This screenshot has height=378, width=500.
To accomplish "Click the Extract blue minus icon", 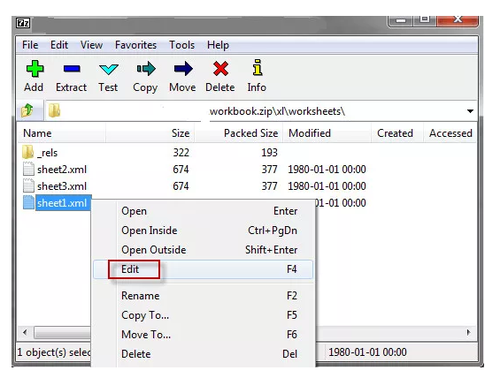I will point(72,69).
